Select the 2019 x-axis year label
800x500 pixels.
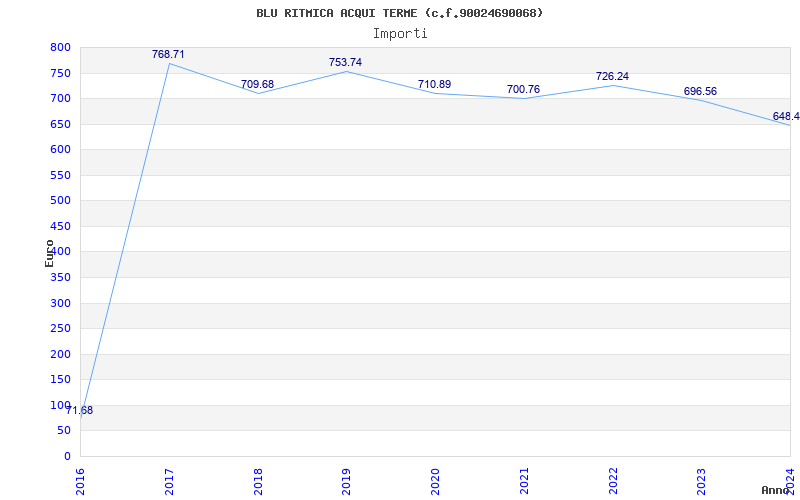[346, 482]
